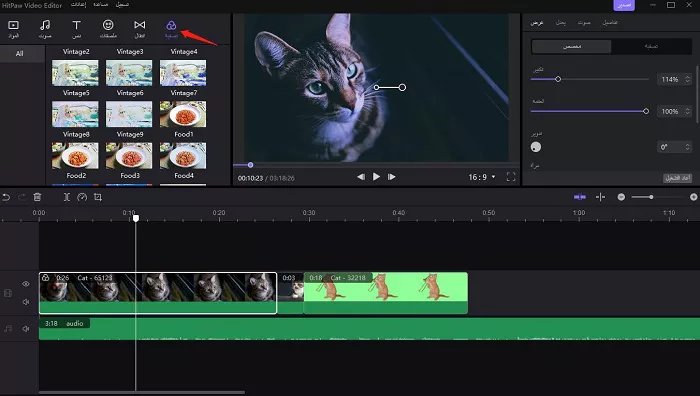Select the crop tool in the timeline toolbar

98,197
